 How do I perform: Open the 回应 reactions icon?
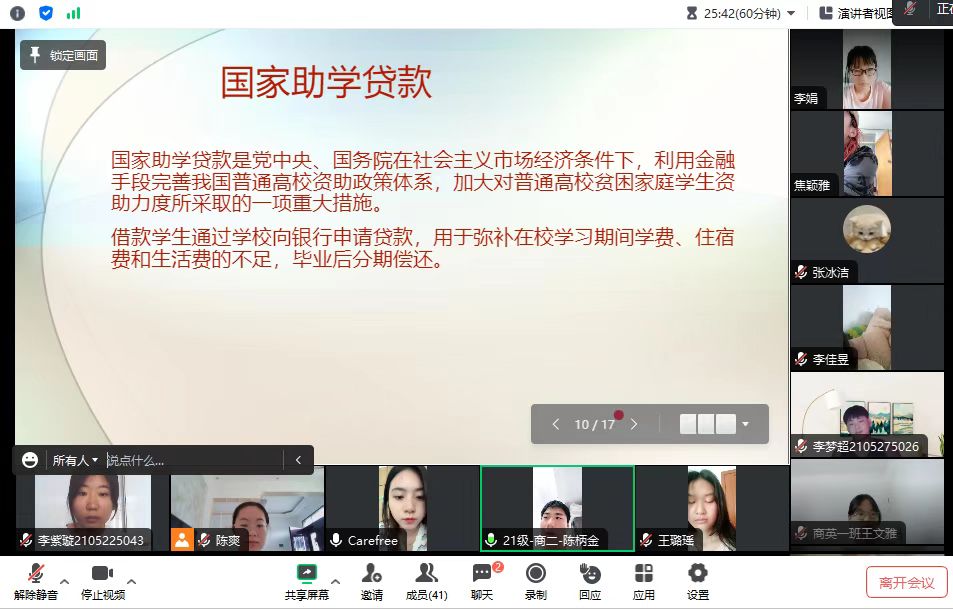point(589,580)
